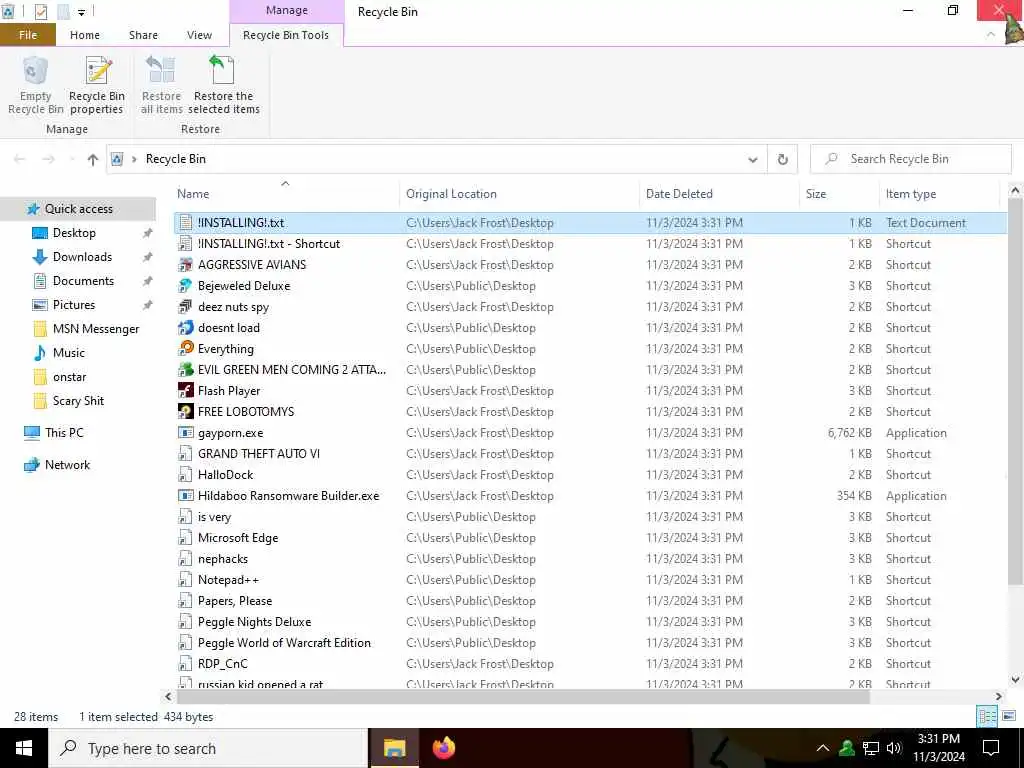
Task: Select Flash Player shortcut icon
Action: (185, 391)
